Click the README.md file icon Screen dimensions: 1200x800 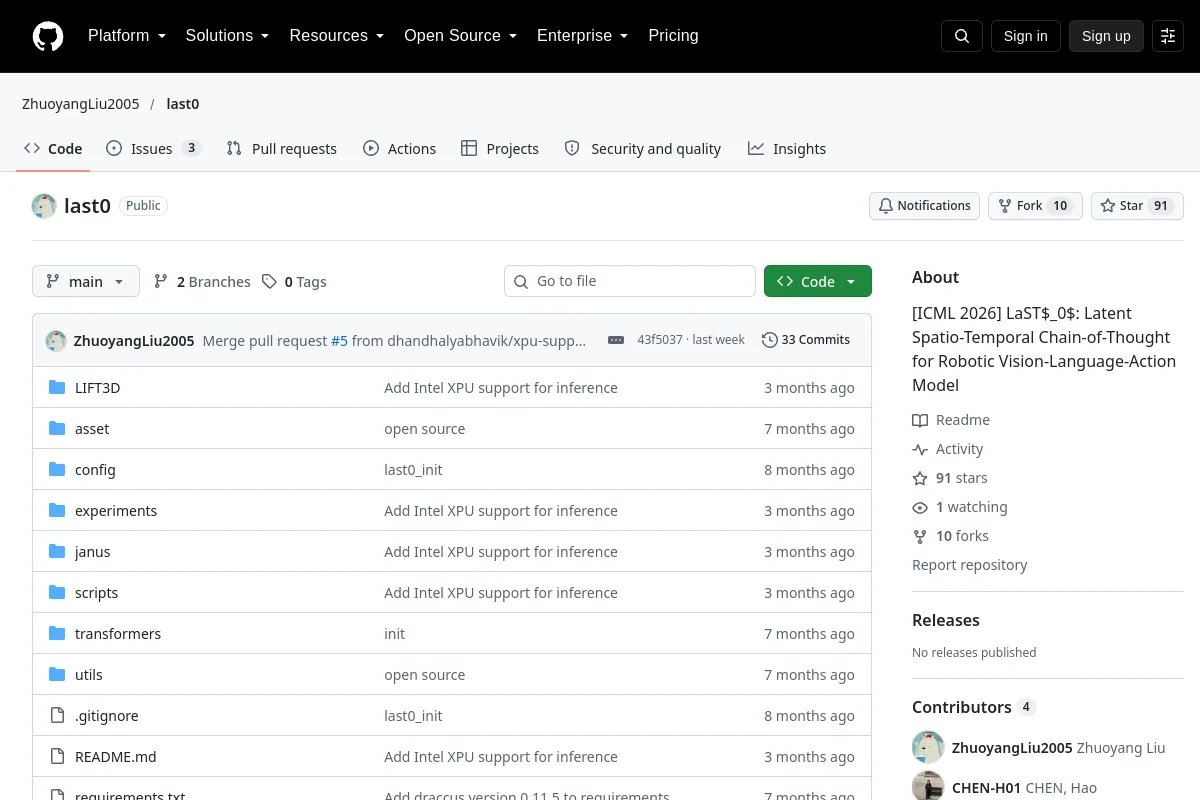pyautogui.click(x=57, y=757)
